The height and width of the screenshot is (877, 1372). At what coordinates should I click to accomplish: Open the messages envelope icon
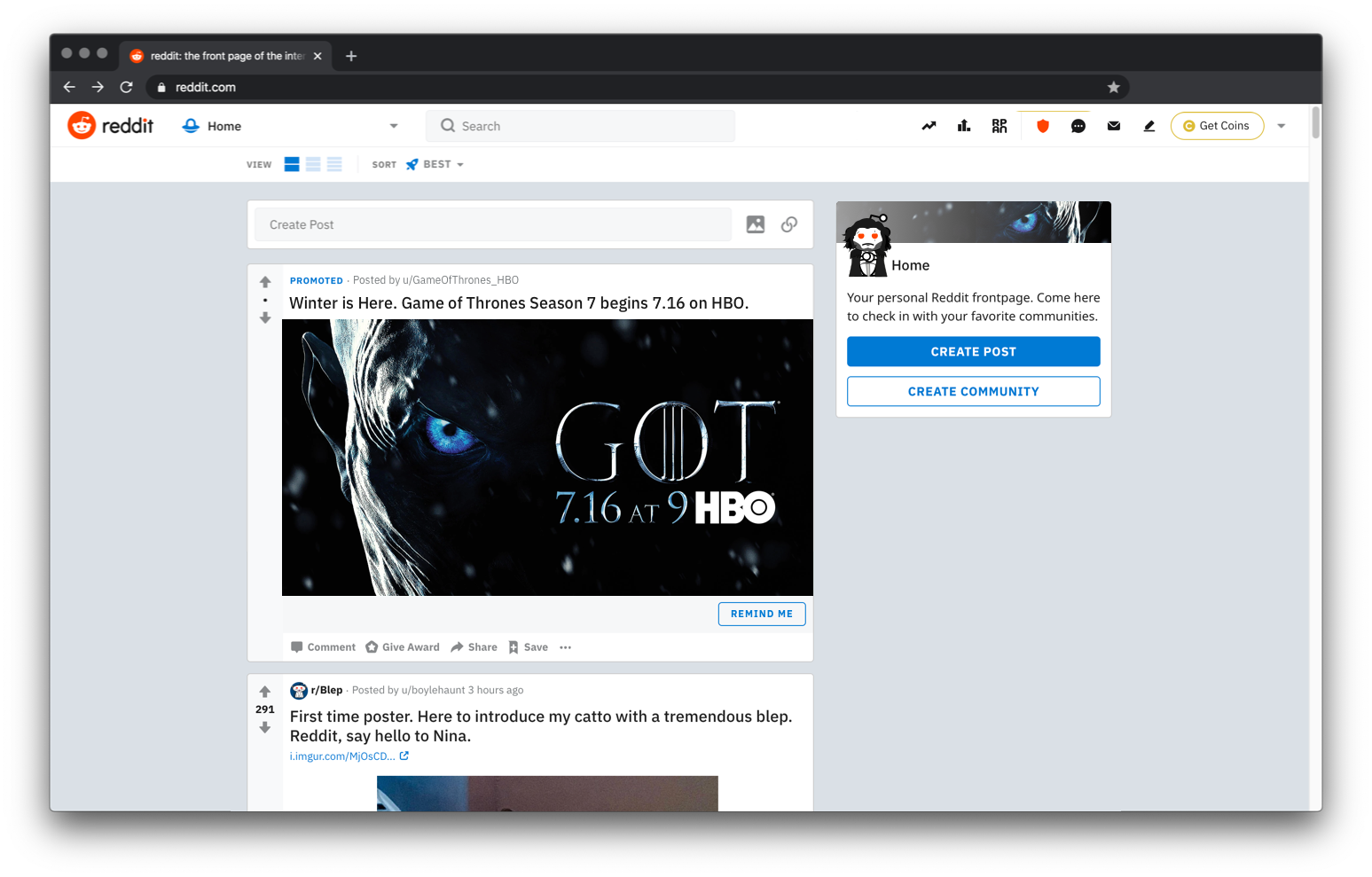[x=1114, y=126]
